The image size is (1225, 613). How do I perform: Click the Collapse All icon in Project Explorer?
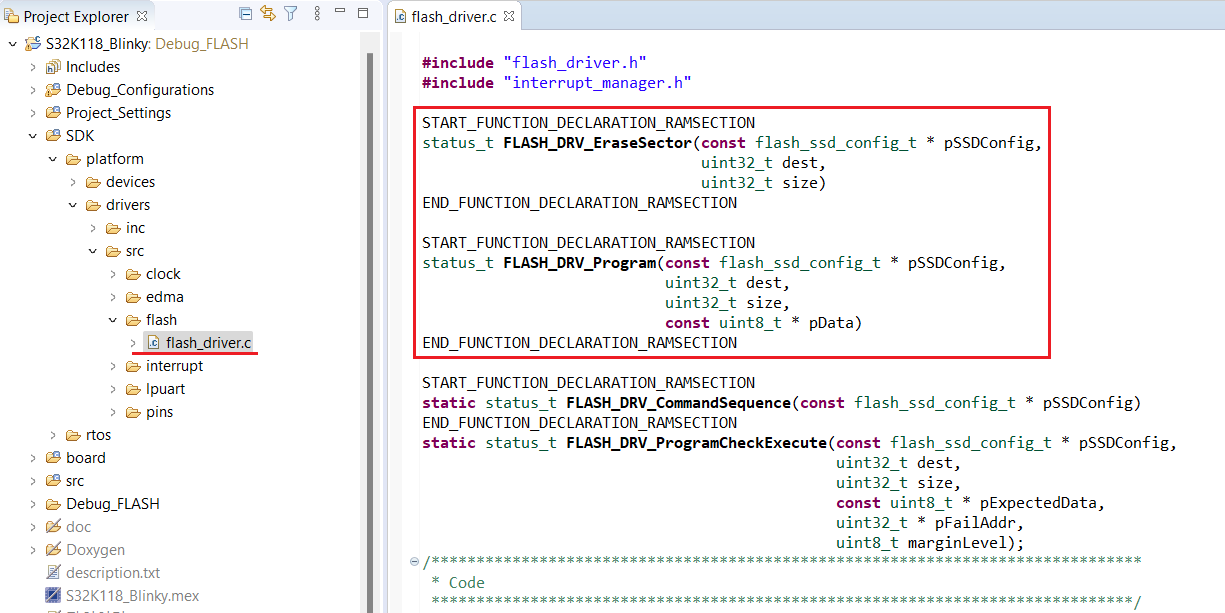(246, 14)
